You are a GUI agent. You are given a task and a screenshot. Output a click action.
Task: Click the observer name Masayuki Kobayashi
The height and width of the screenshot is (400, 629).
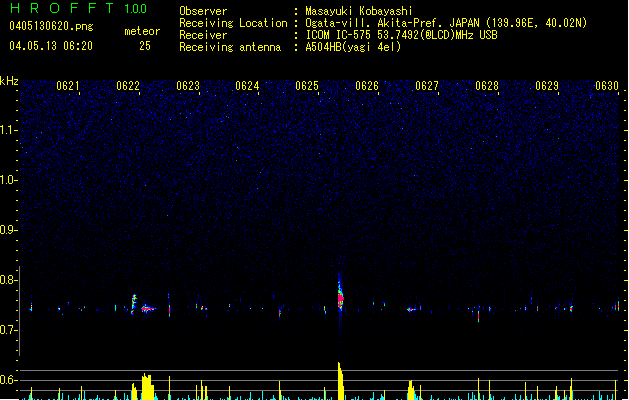tap(359, 11)
